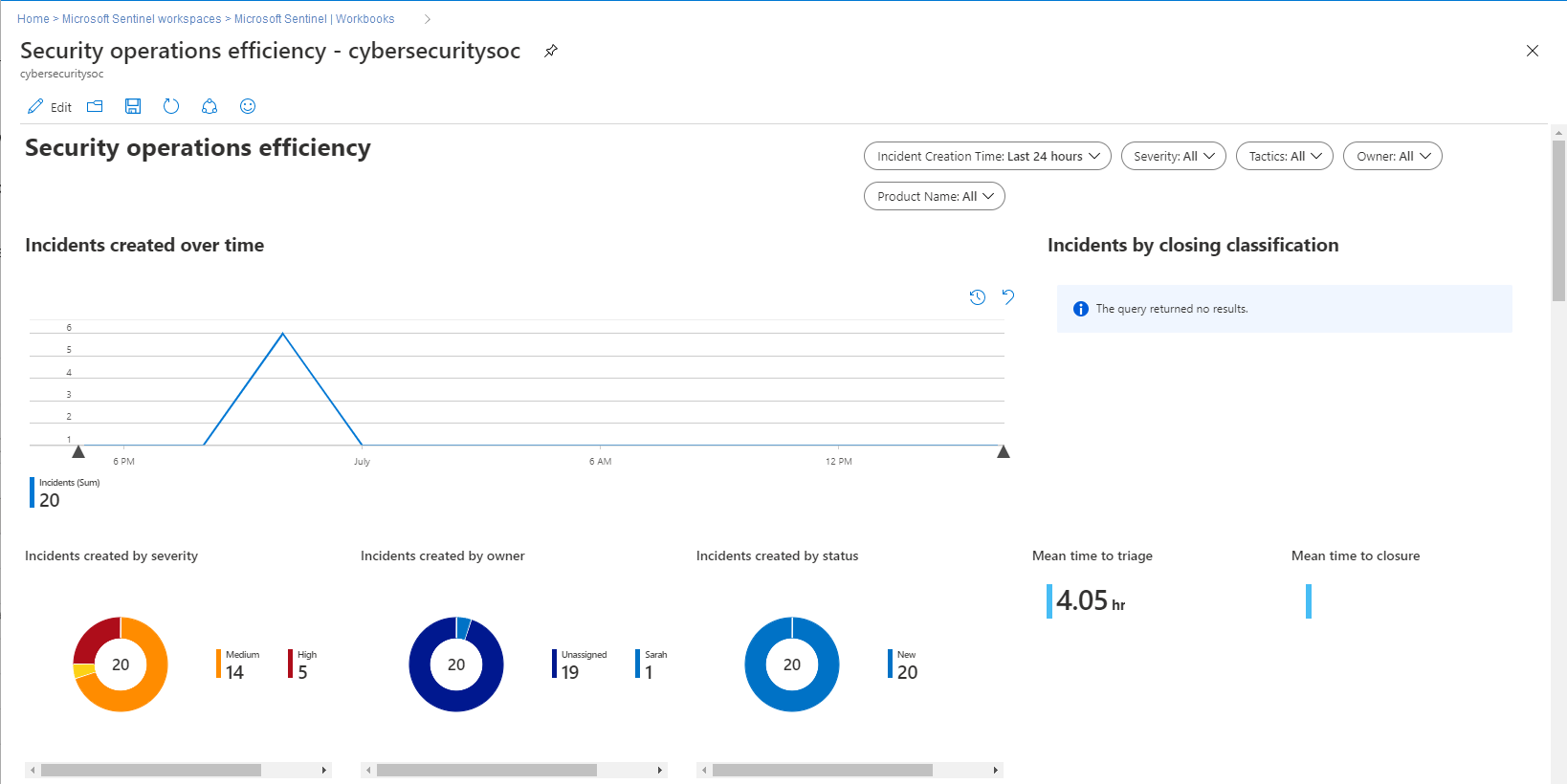This screenshot has width=1567, height=784.
Task: Refresh the workbook using the toolbar icon
Action: [171, 107]
